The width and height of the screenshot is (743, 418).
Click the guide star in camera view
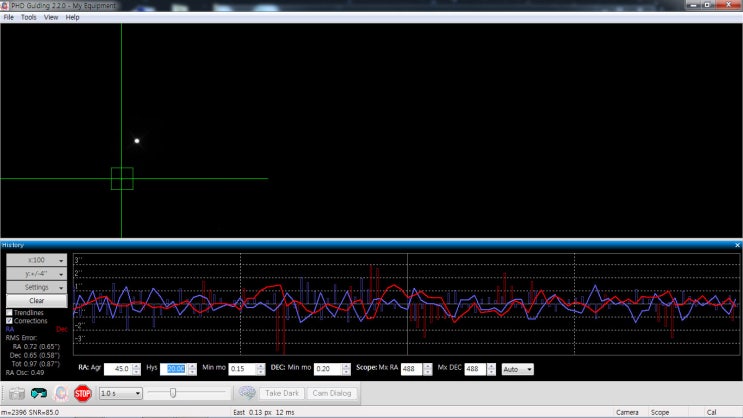(x=137, y=141)
